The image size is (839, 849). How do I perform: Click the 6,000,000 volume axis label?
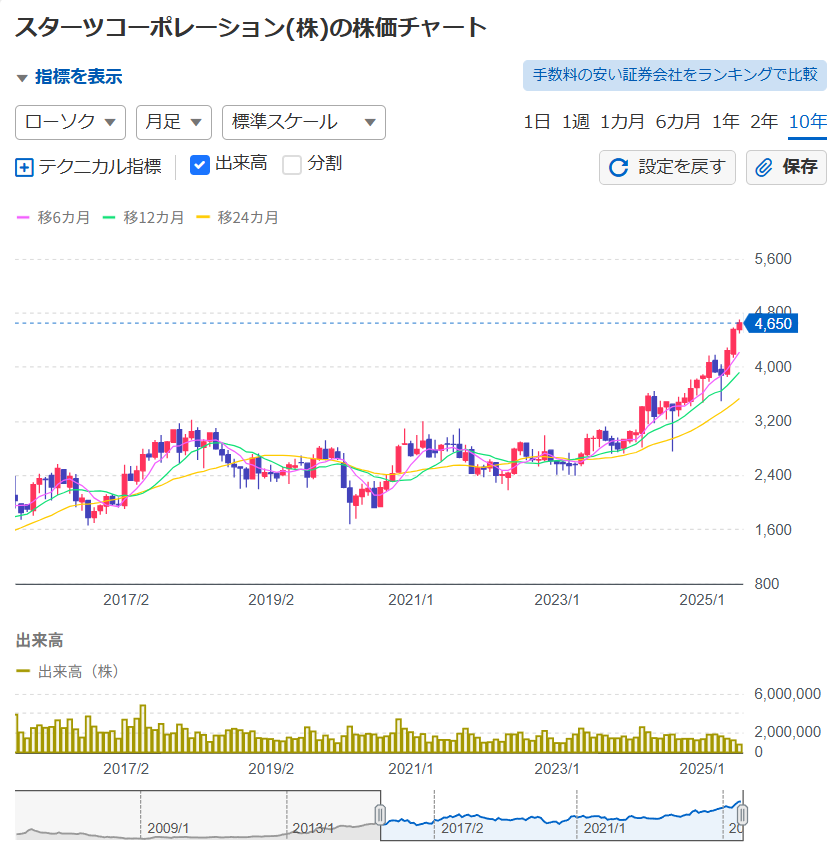[x=788, y=694]
